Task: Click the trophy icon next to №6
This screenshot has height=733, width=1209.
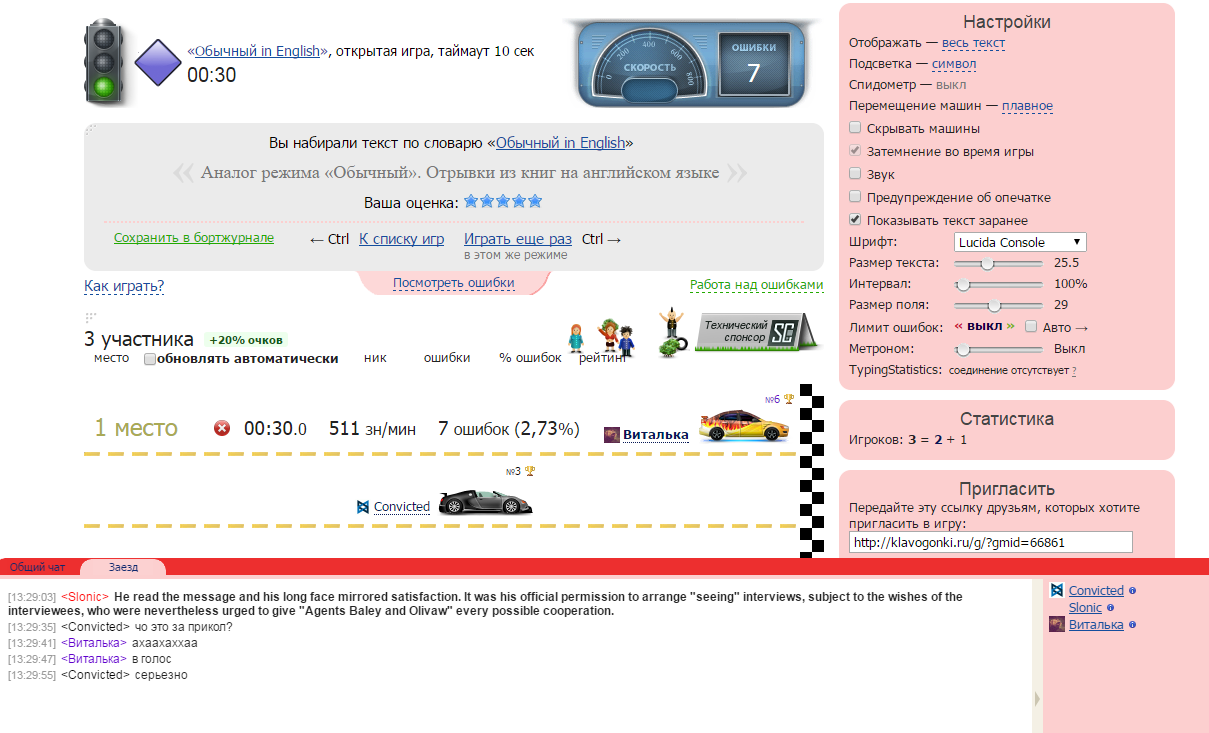Action: (789, 399)
